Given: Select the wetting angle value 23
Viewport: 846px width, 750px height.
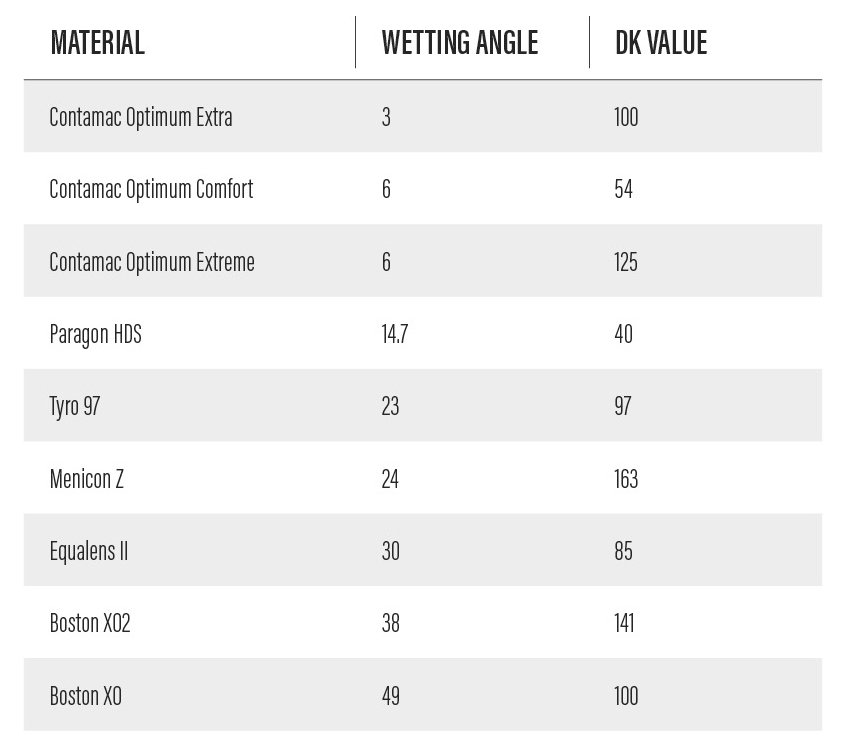Looking at the screenshot, I should coord(390,406).
